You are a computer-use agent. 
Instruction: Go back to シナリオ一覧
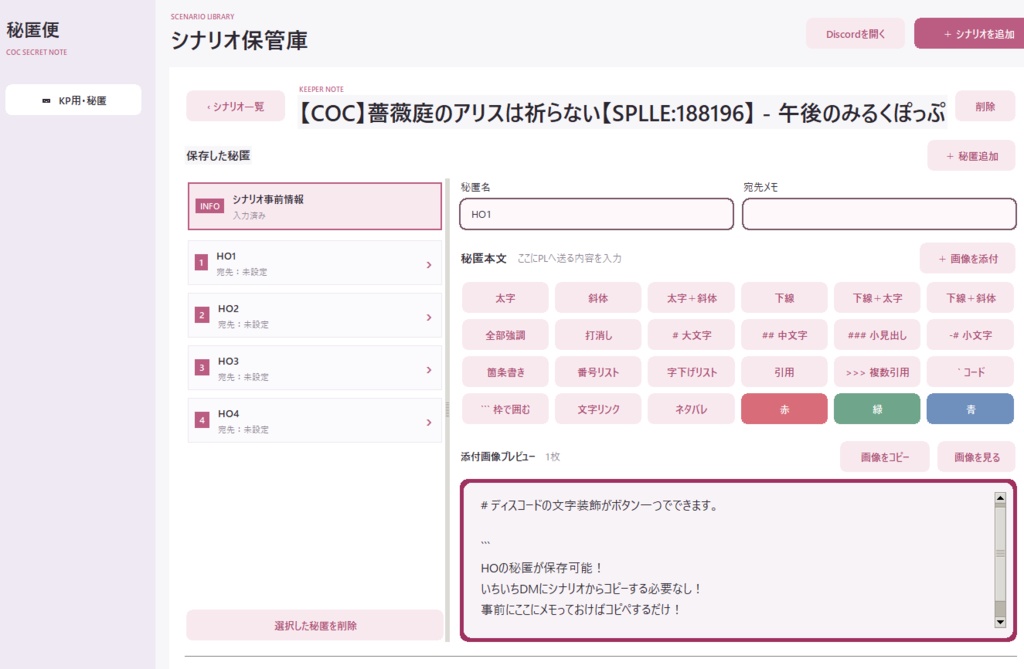235,106
